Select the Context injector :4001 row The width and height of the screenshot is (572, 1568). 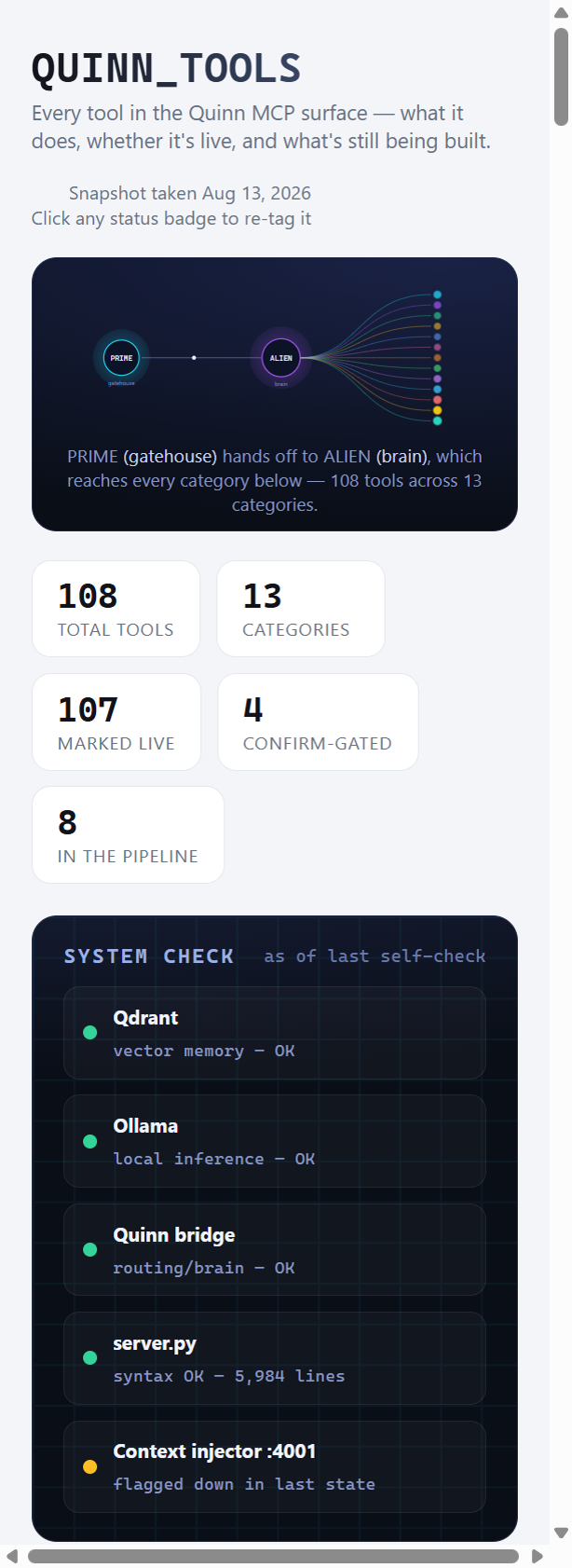[275, 1466]
